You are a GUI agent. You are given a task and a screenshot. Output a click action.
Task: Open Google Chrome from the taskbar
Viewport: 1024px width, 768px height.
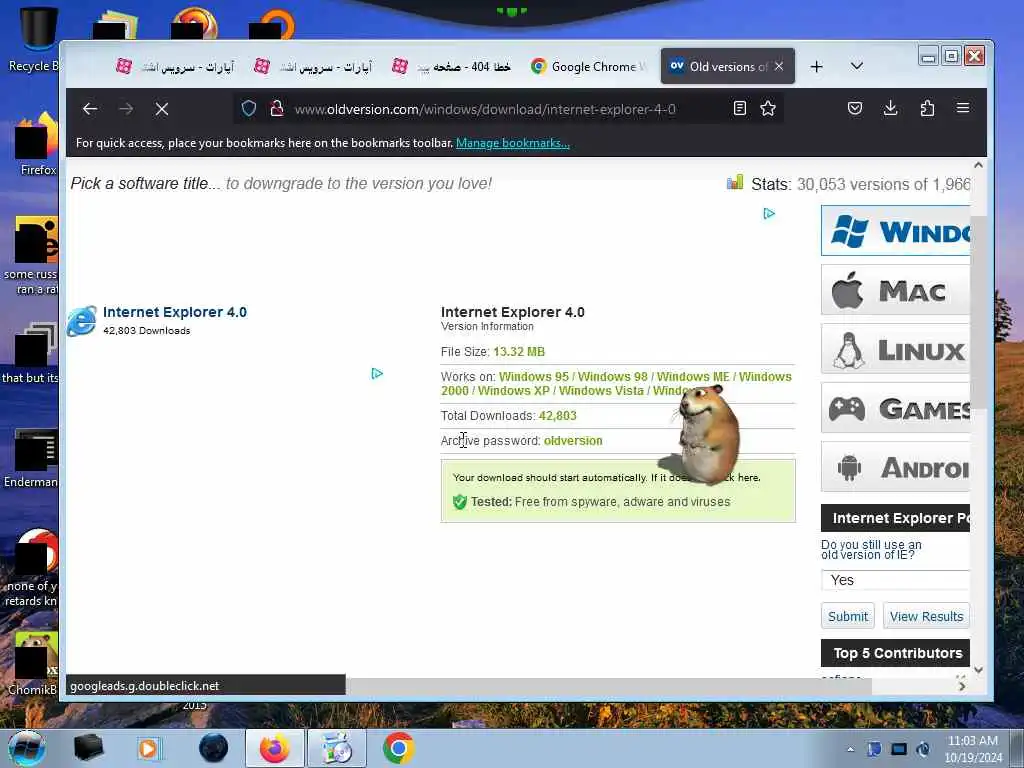point(398,748)
